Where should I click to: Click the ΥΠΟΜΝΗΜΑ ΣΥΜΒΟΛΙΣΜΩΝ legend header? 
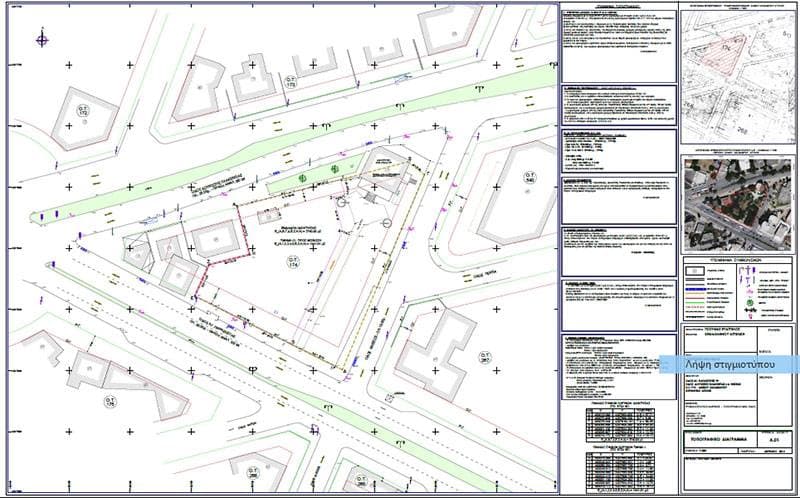click(738, 260)
